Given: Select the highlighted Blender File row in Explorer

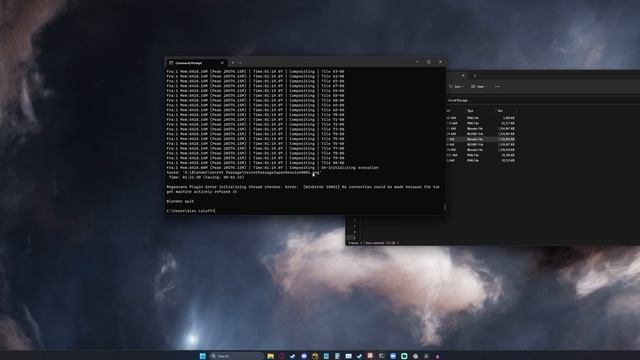Looking at the screenshot, I should click(481, 139).
